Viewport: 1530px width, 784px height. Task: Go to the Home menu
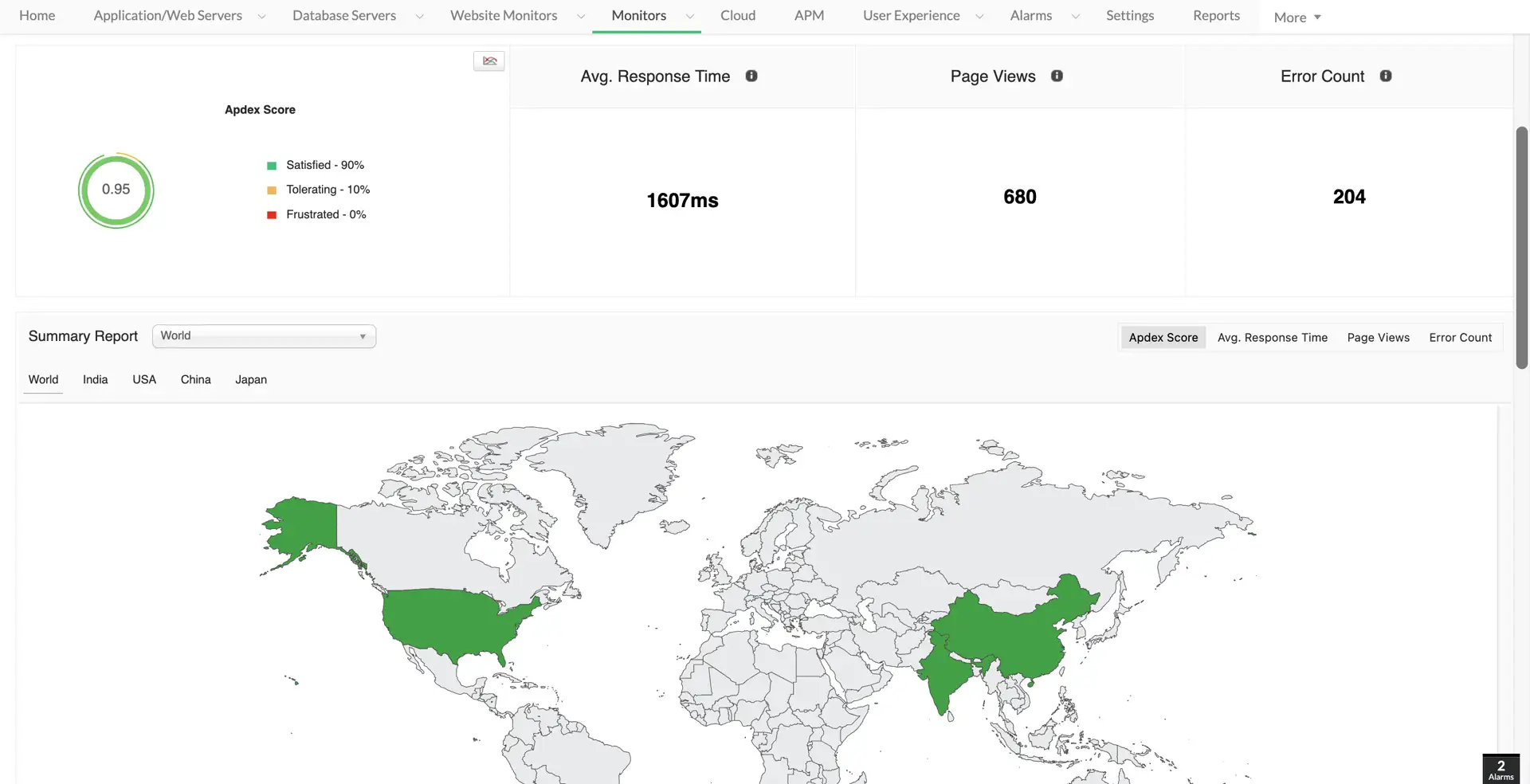coord(37,16)
